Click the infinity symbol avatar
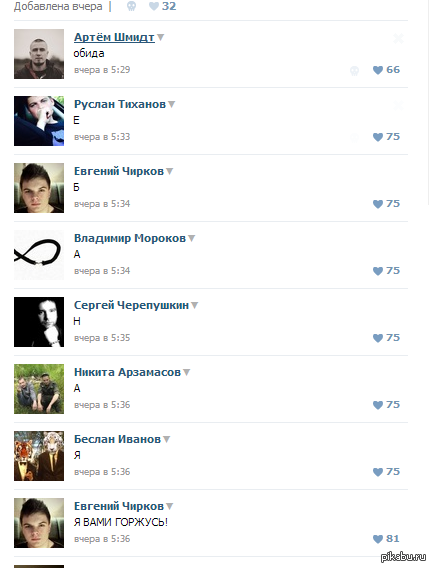The image size is (431, 568). pos(39,255)
